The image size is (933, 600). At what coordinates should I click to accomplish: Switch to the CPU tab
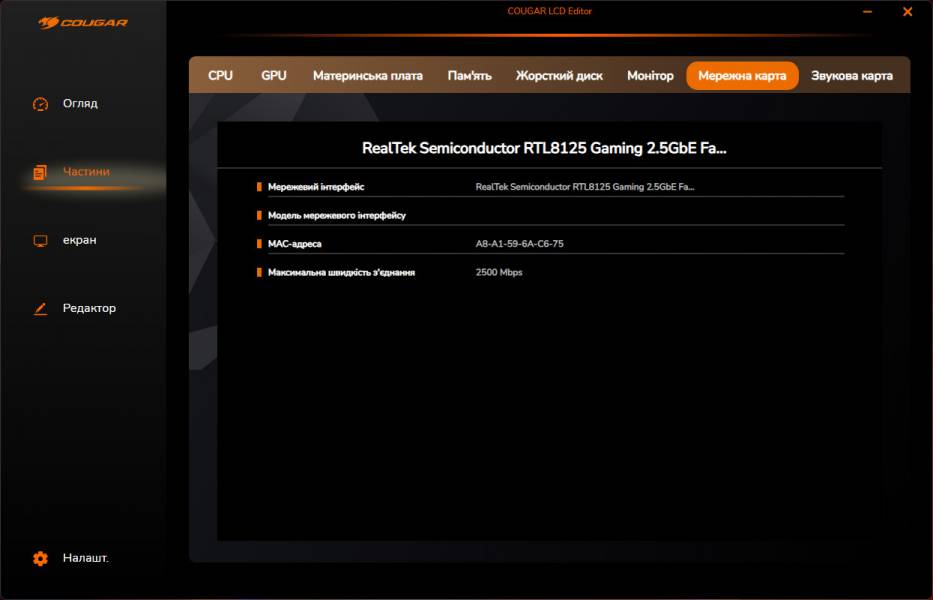pyautogui.click(x=220, y=76)
